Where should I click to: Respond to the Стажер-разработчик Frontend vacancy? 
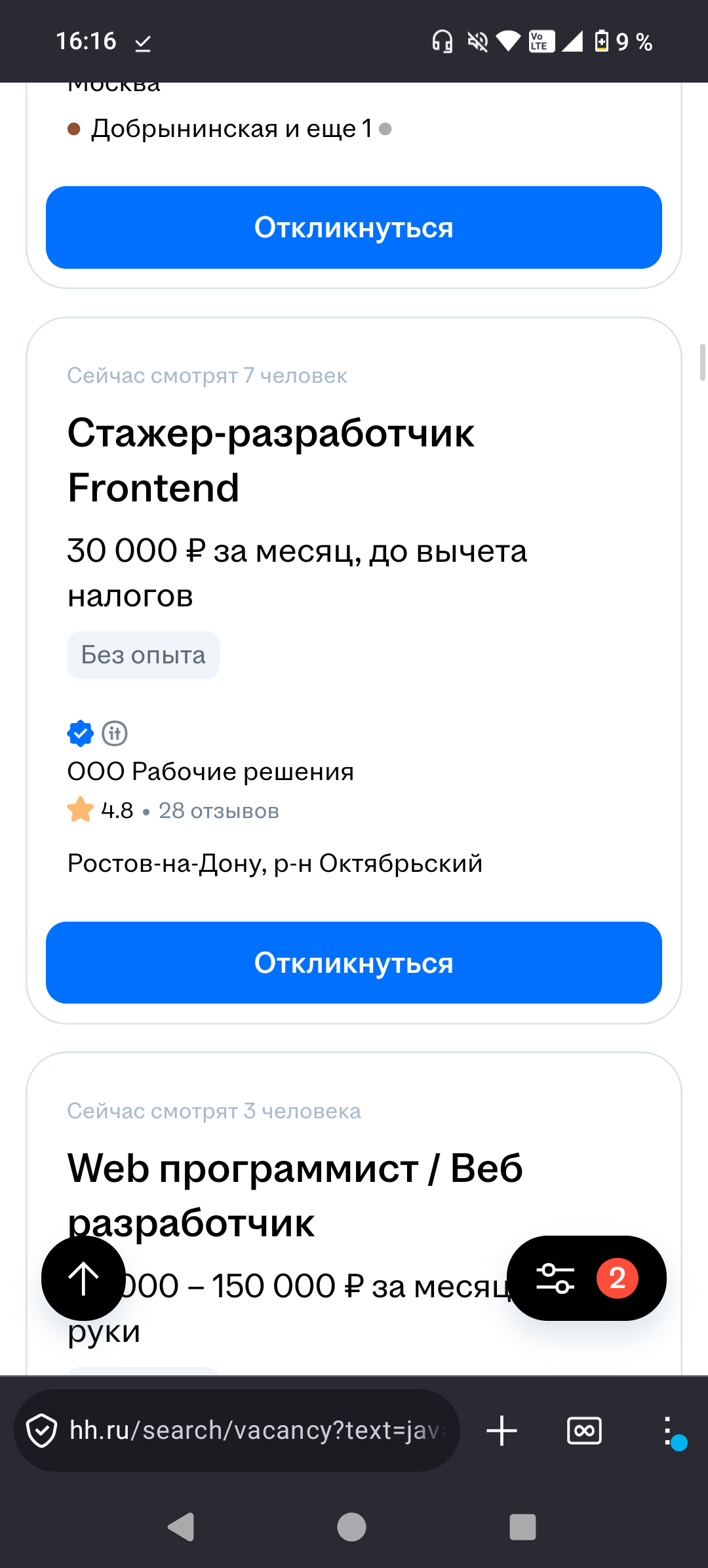click(x=354, y=962)
